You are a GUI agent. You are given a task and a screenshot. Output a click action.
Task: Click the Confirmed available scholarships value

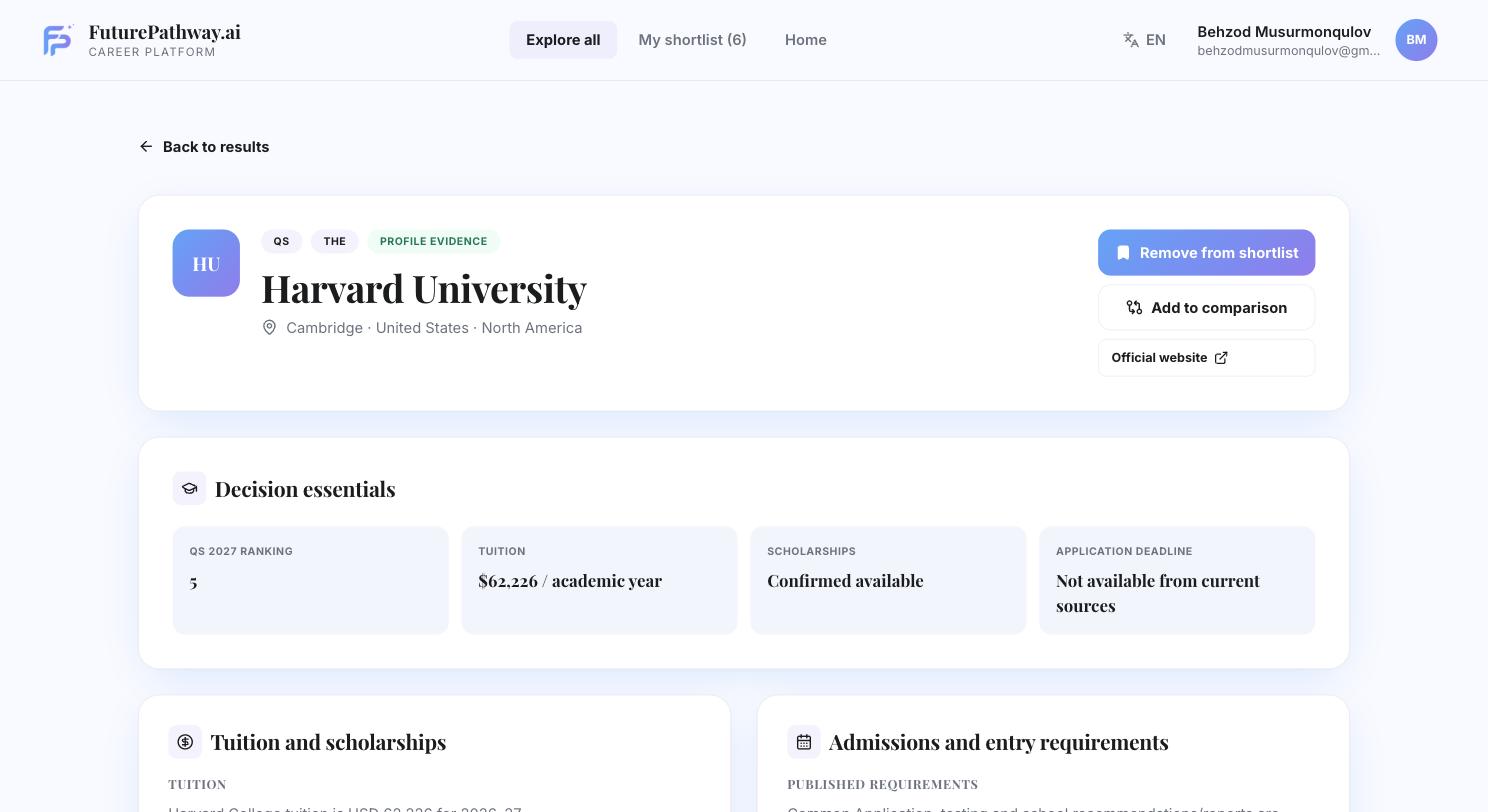[x=845, y=581]
